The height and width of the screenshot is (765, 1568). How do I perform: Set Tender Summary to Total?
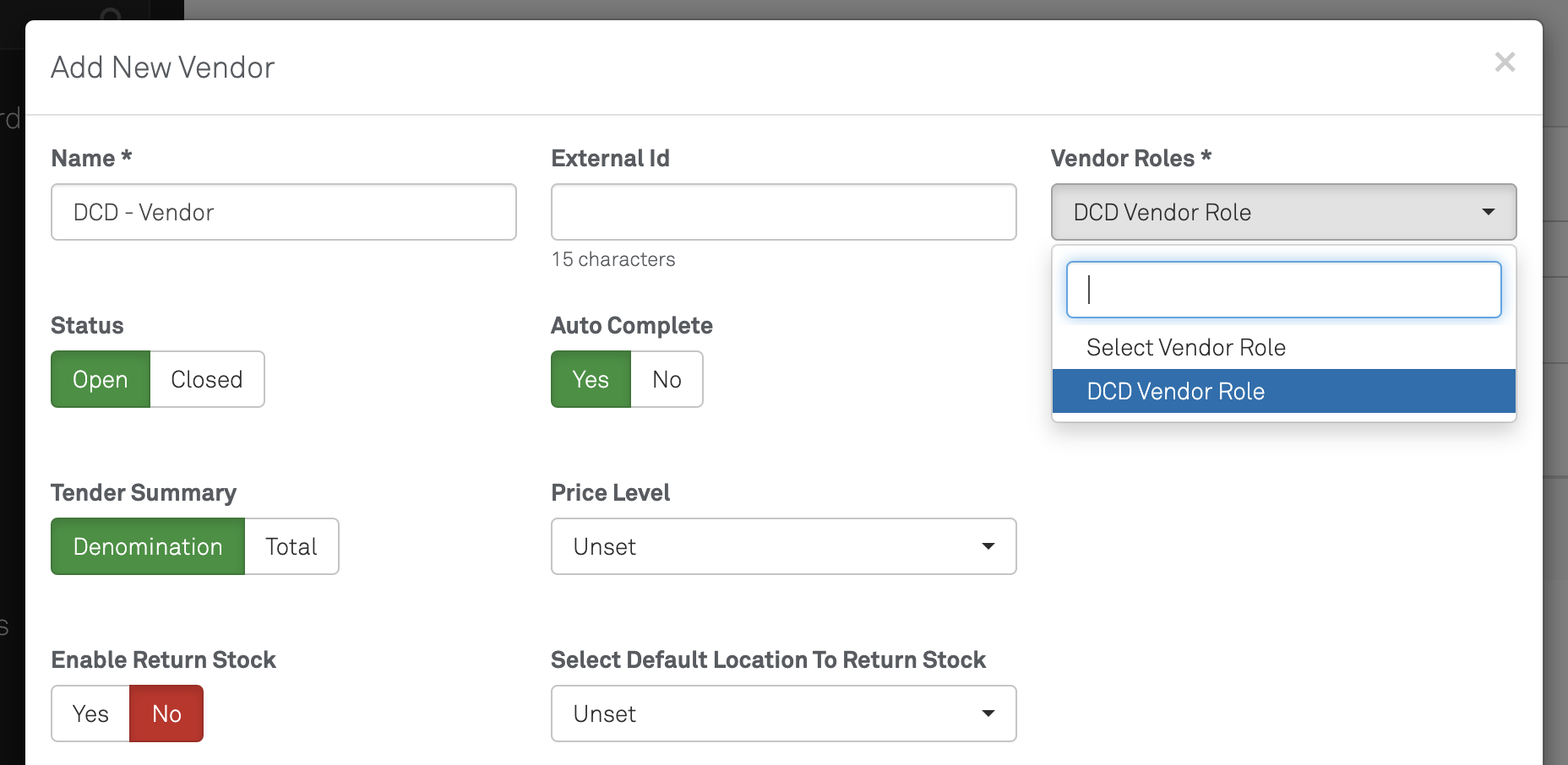coord(291,546)
